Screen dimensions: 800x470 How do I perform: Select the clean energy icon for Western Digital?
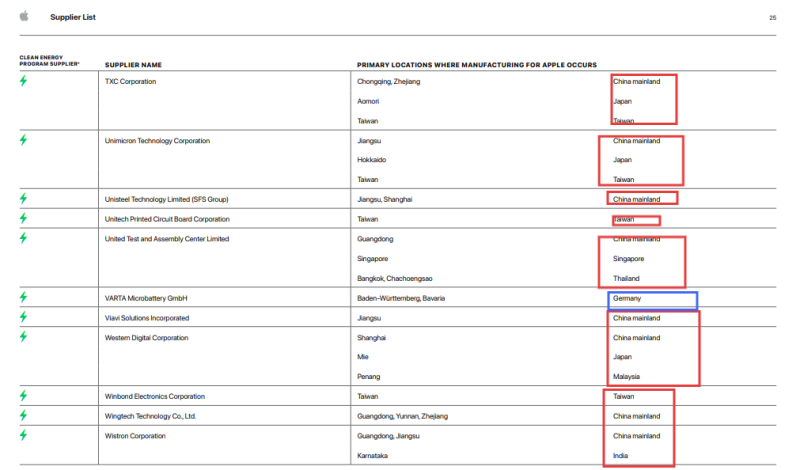(x=23, y=337)
